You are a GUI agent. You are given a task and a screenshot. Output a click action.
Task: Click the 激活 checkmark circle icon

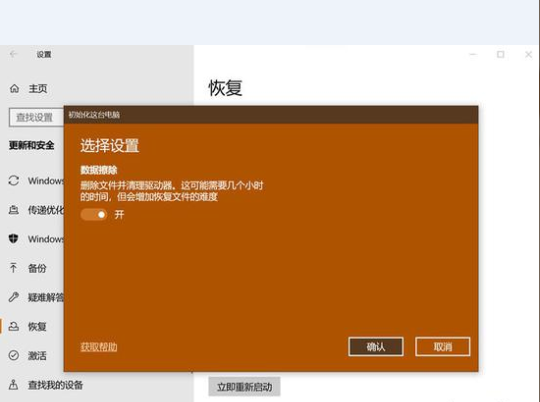[13, 355]
